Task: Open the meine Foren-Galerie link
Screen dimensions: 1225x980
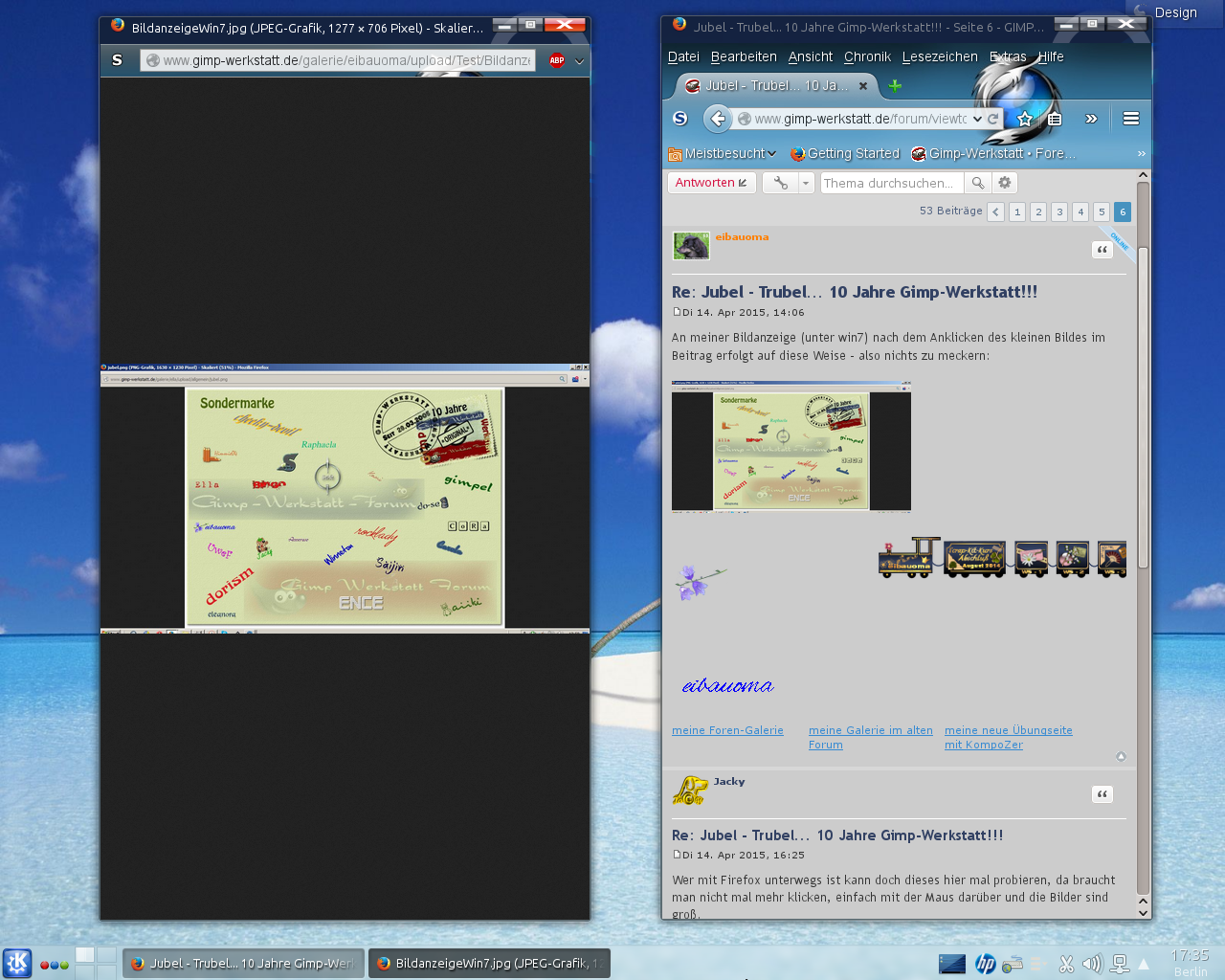Action: click(727, 730)
